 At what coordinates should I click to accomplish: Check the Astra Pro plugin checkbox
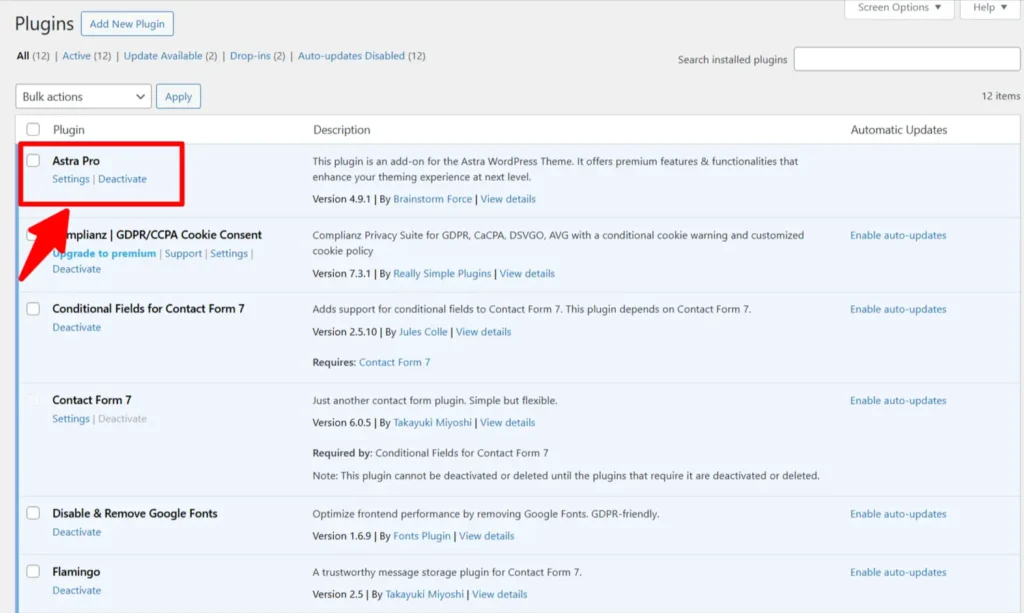(x=34, y=161)
